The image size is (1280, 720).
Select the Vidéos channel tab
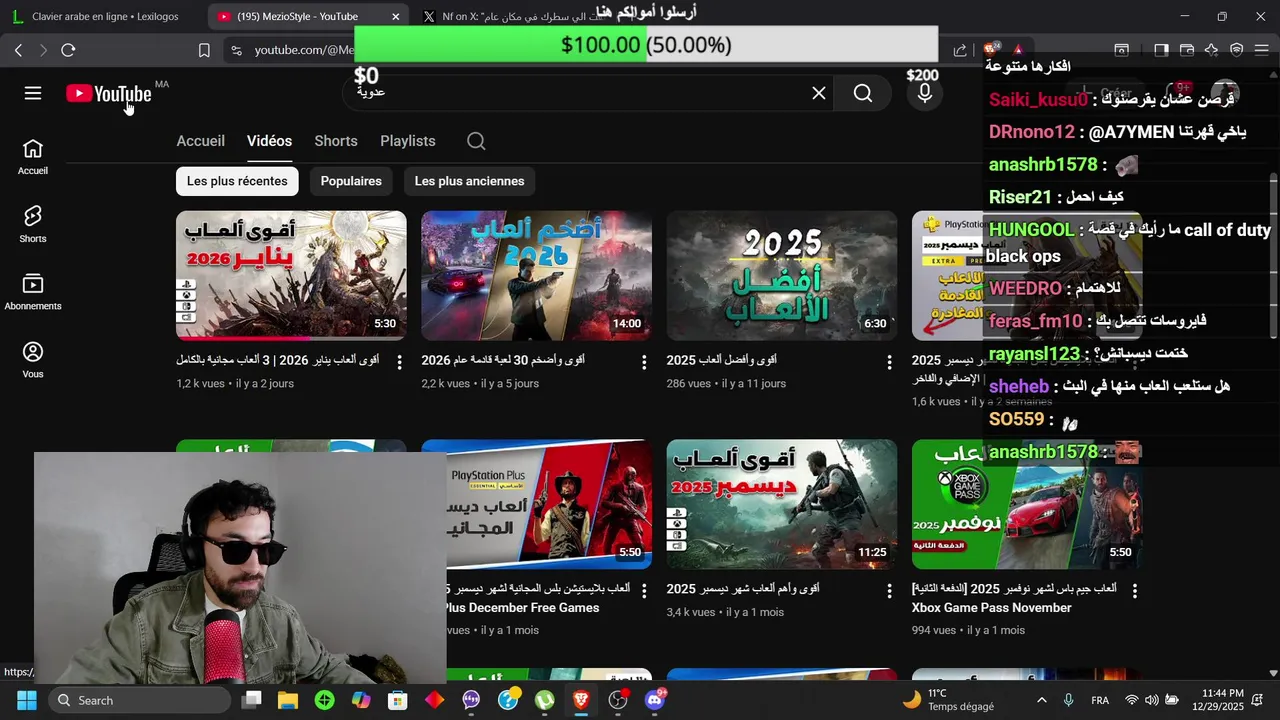pyautogui.click(x=269, y=141)
